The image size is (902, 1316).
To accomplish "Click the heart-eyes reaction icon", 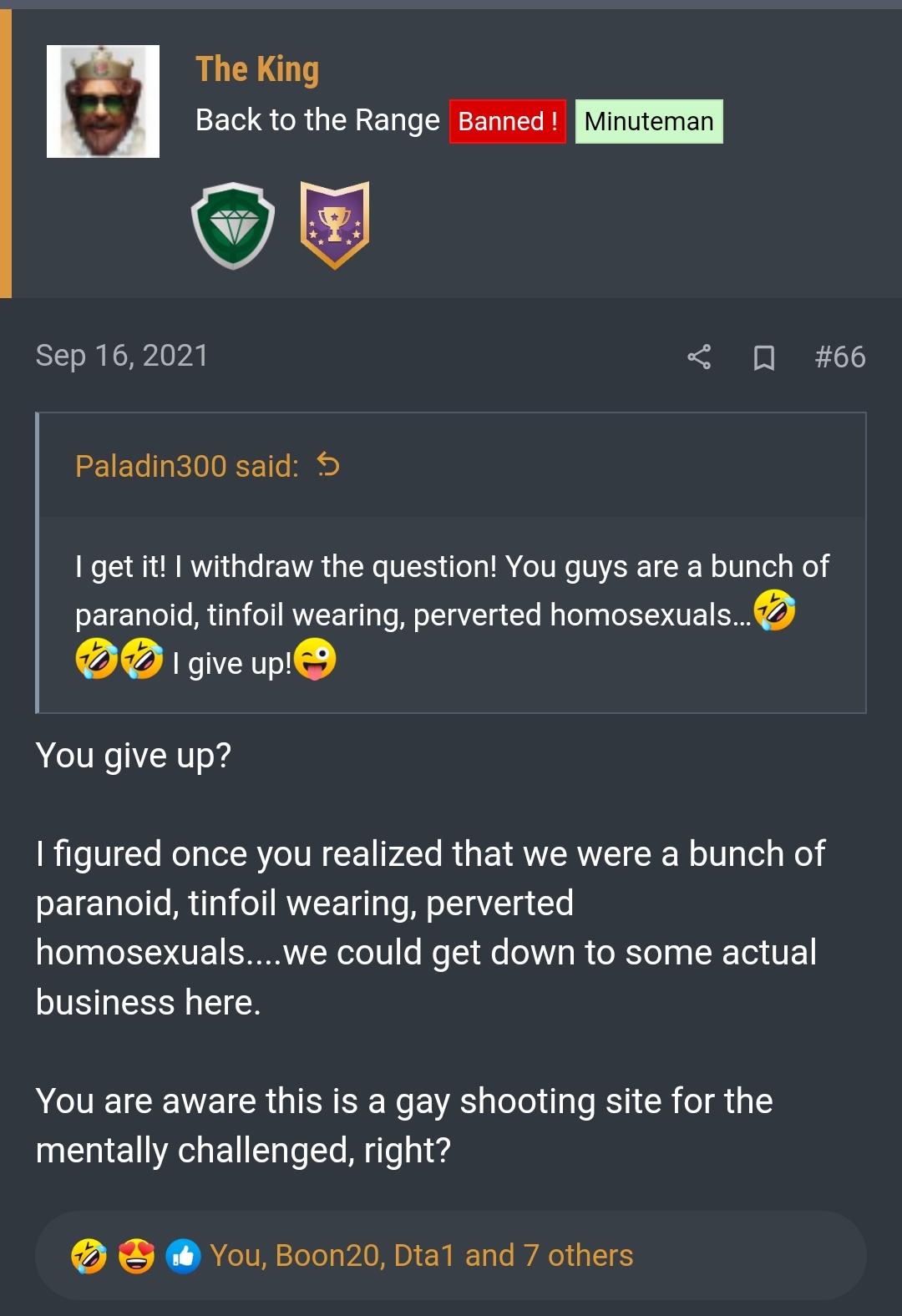I will 136,1256.
